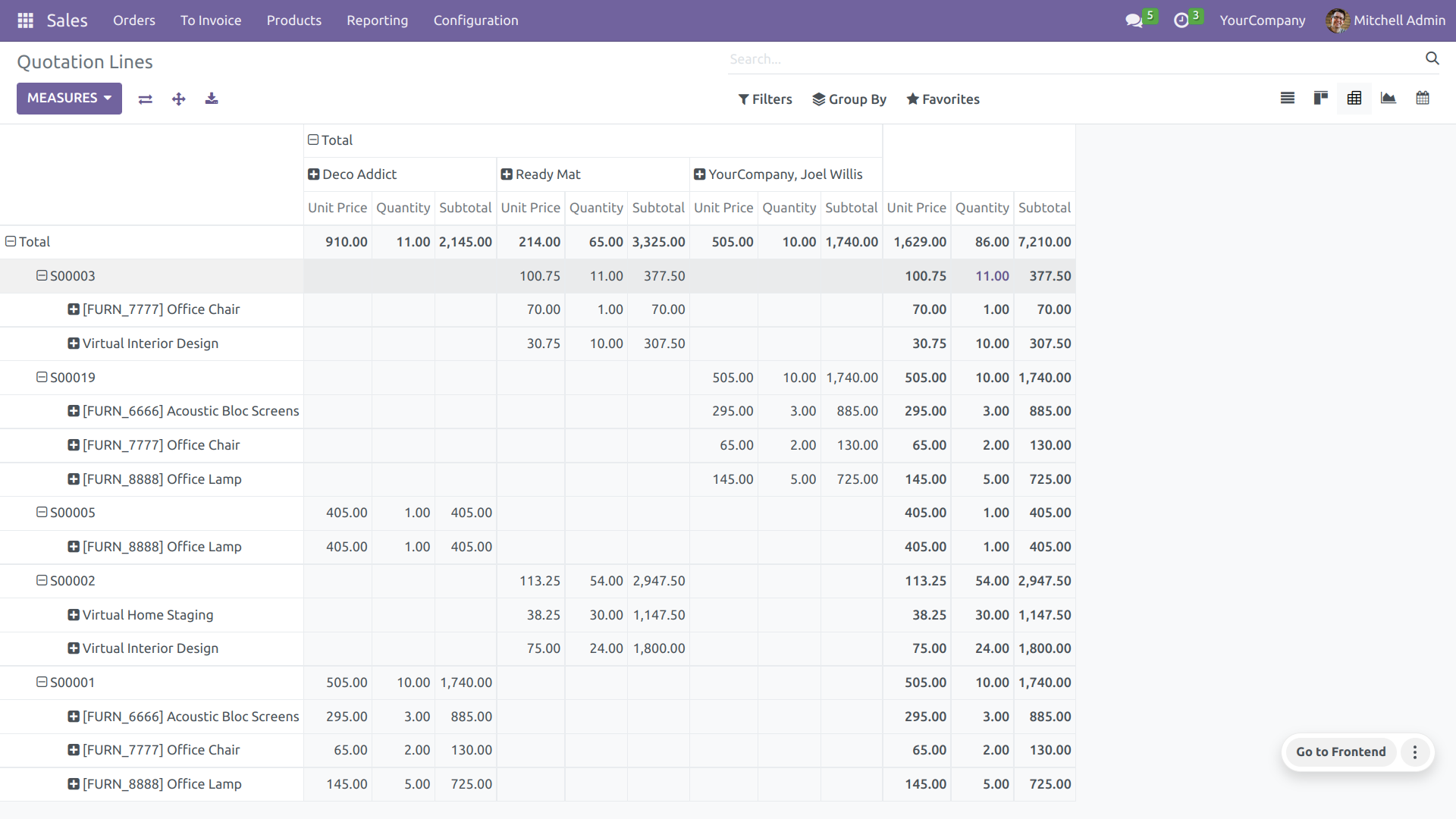
Task: Open the MEASURES dropdown
Action: click(x=69, y=99)
